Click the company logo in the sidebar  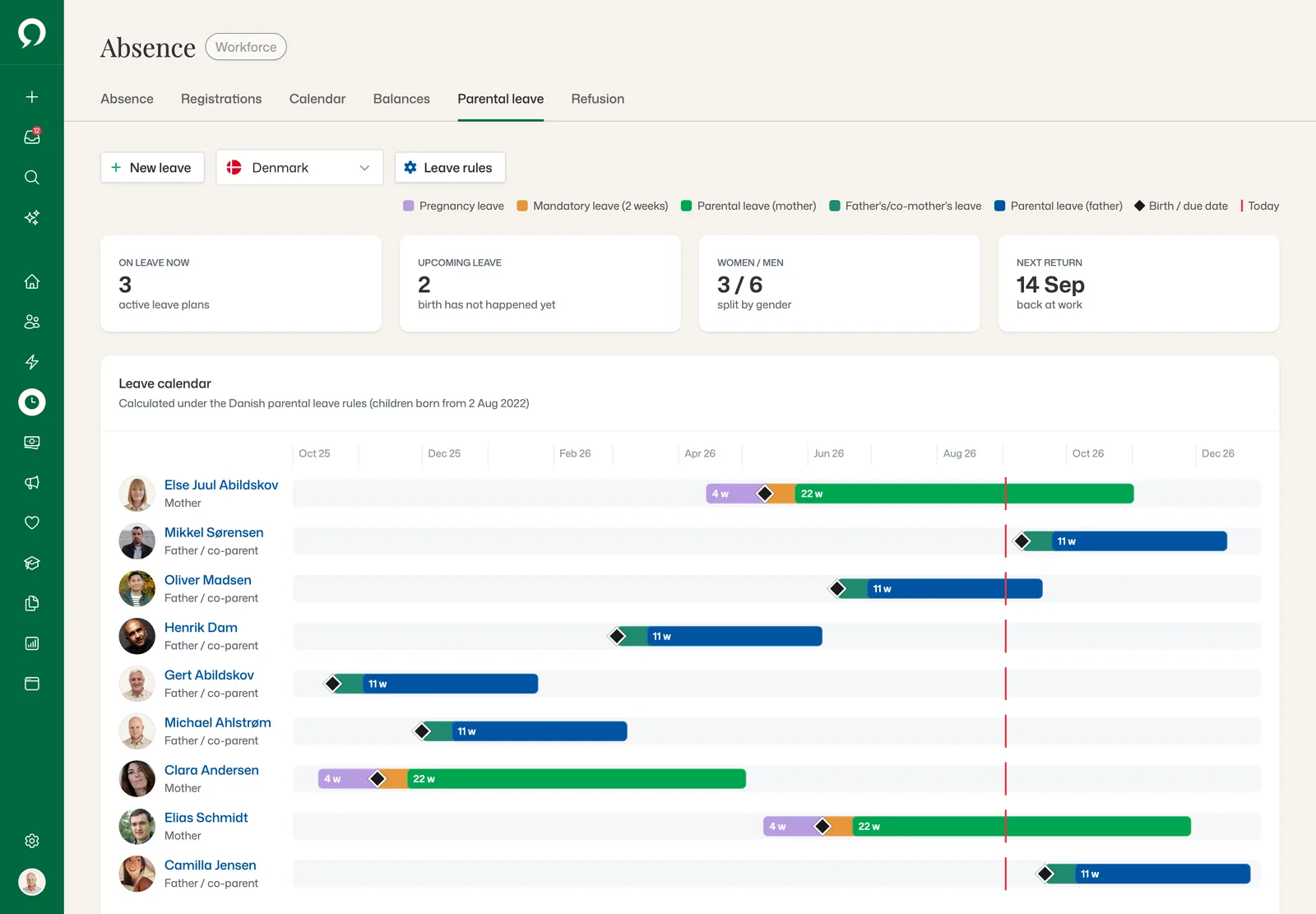32,33
